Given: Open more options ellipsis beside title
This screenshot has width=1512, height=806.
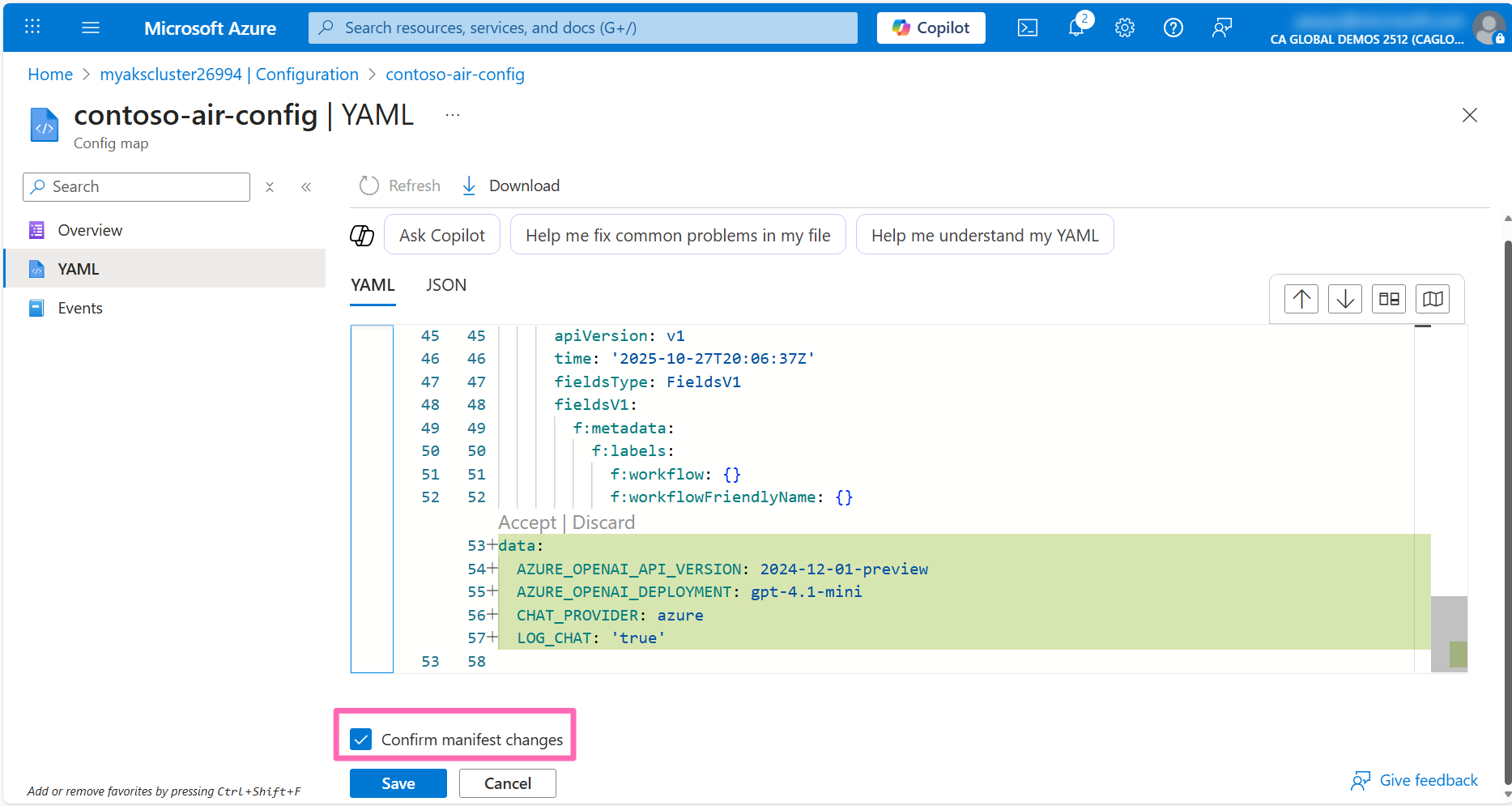Looking at the screenshot, I should click(453, 115).
